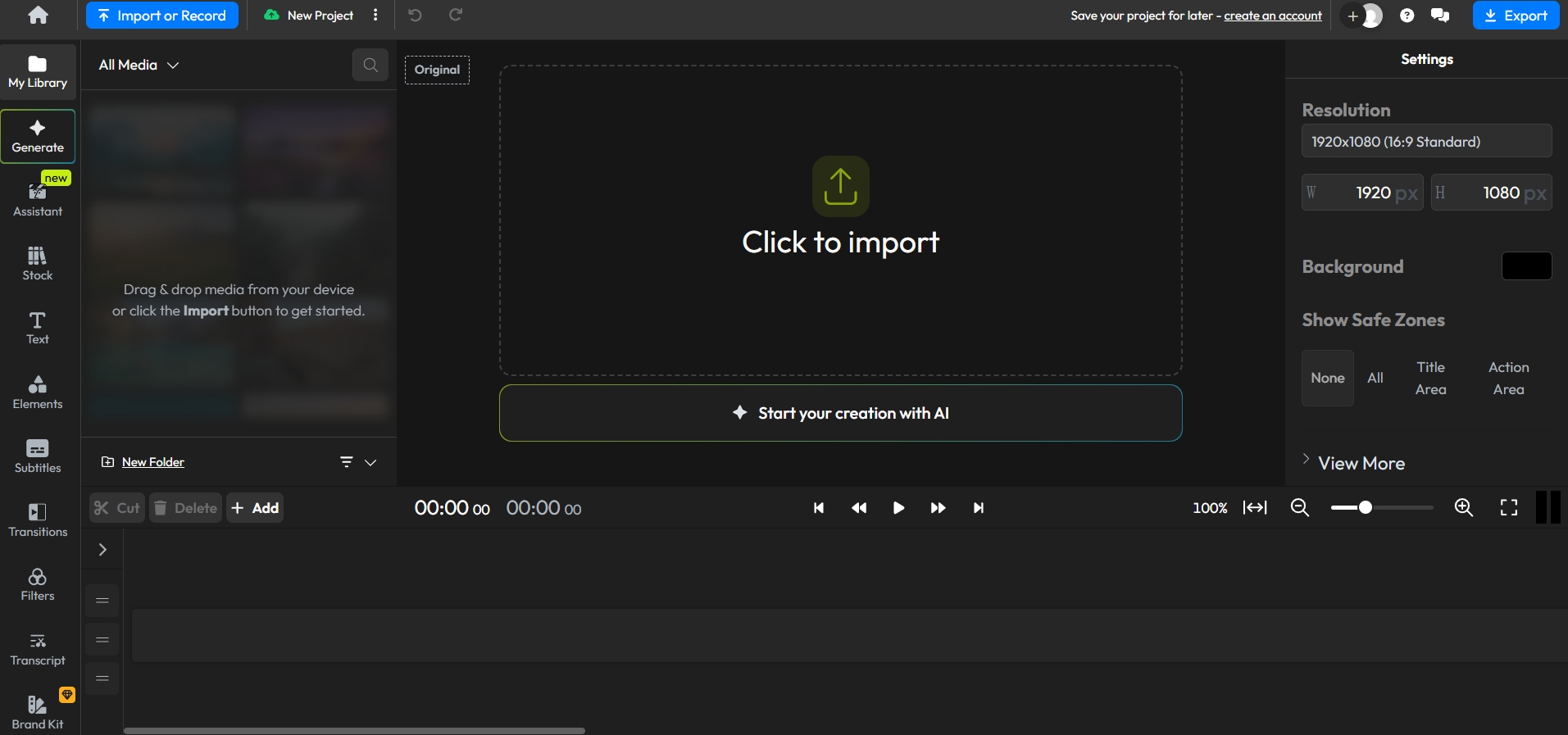Select None safe zone option
Image resolution: width=1568 pixels, height=735 pixels.
point(1327,378)
